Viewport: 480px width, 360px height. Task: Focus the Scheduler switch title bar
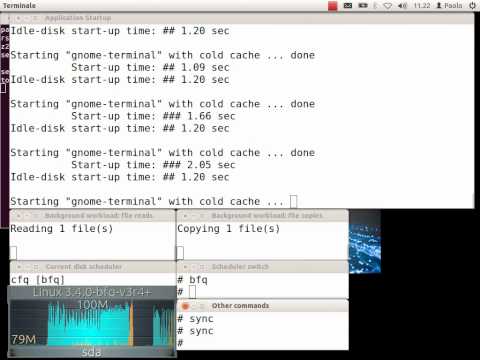262,267
